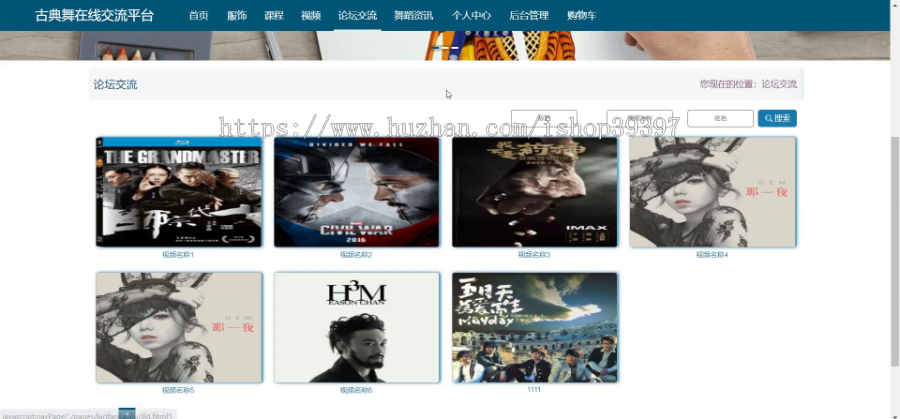Open 后台管理 from the navbar
Viewport: 900px width, 419px height.
[x=529, y=15]
